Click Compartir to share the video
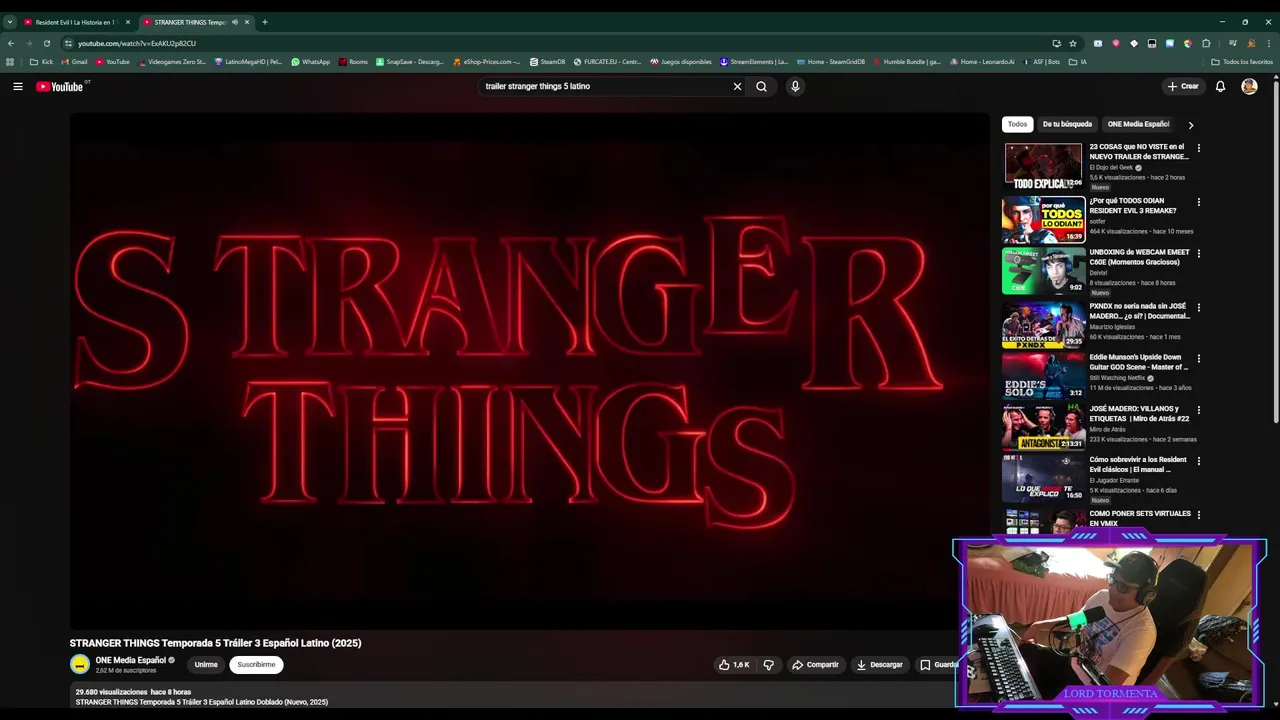The width and height of the screenshot is (1280, 720). tap(815, 664)
